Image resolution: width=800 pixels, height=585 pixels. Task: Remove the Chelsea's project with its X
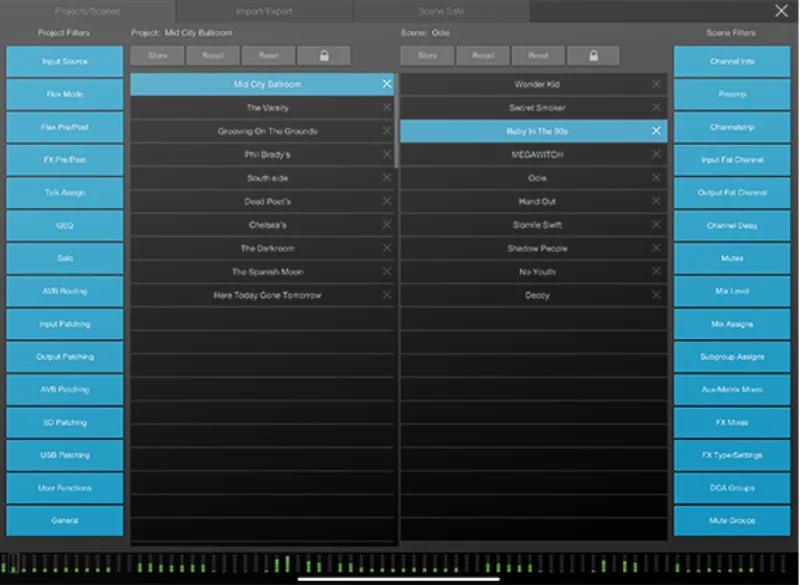click(387, 224)
